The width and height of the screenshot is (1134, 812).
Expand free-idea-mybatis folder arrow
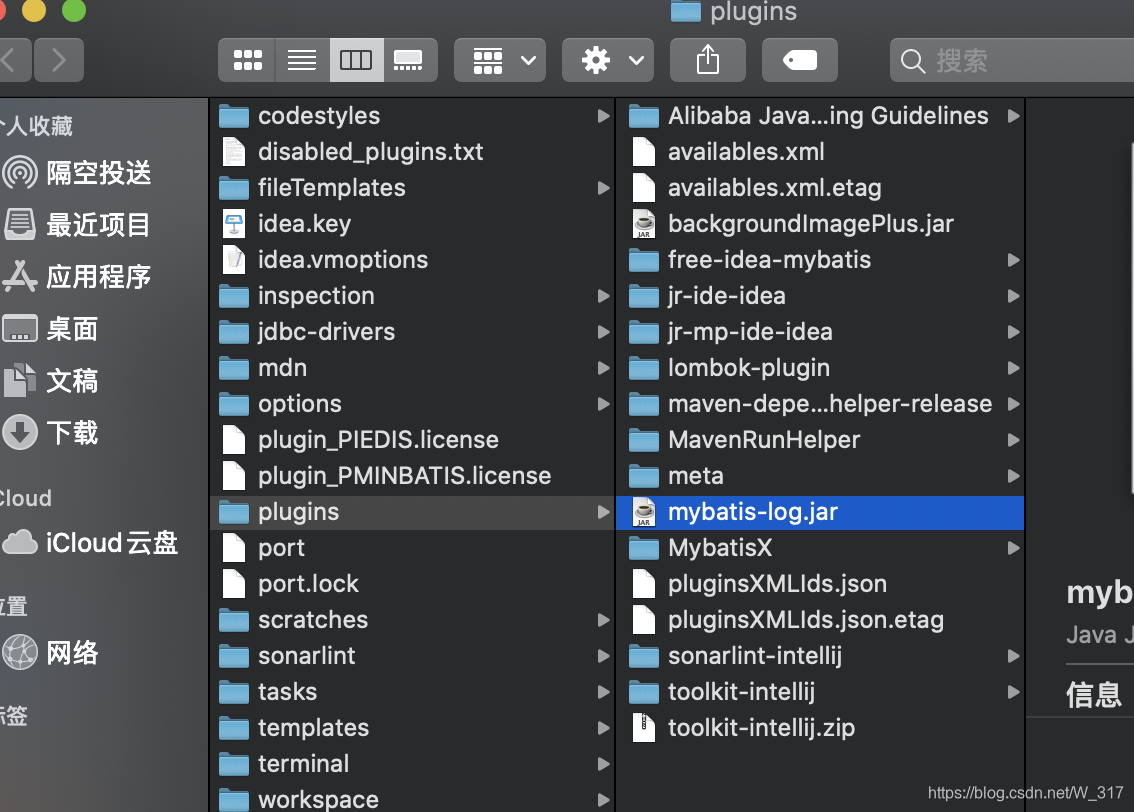click(x=1013, y=260)
